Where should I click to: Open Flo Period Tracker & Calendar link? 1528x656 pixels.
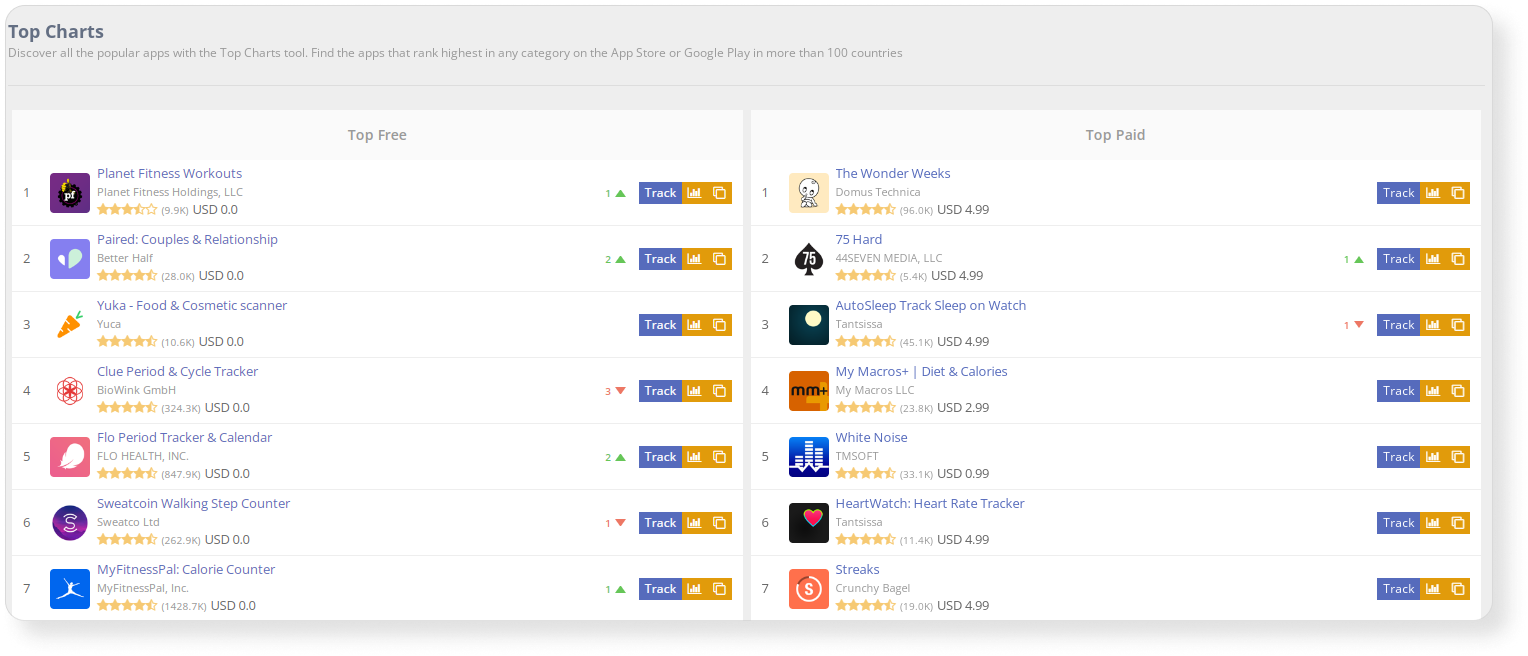pos(184,438)
